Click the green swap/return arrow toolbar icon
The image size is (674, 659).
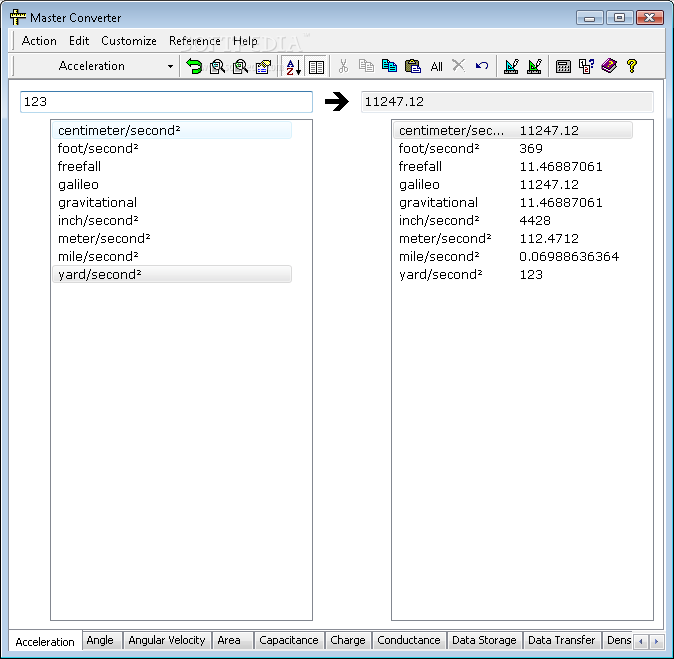194,66
